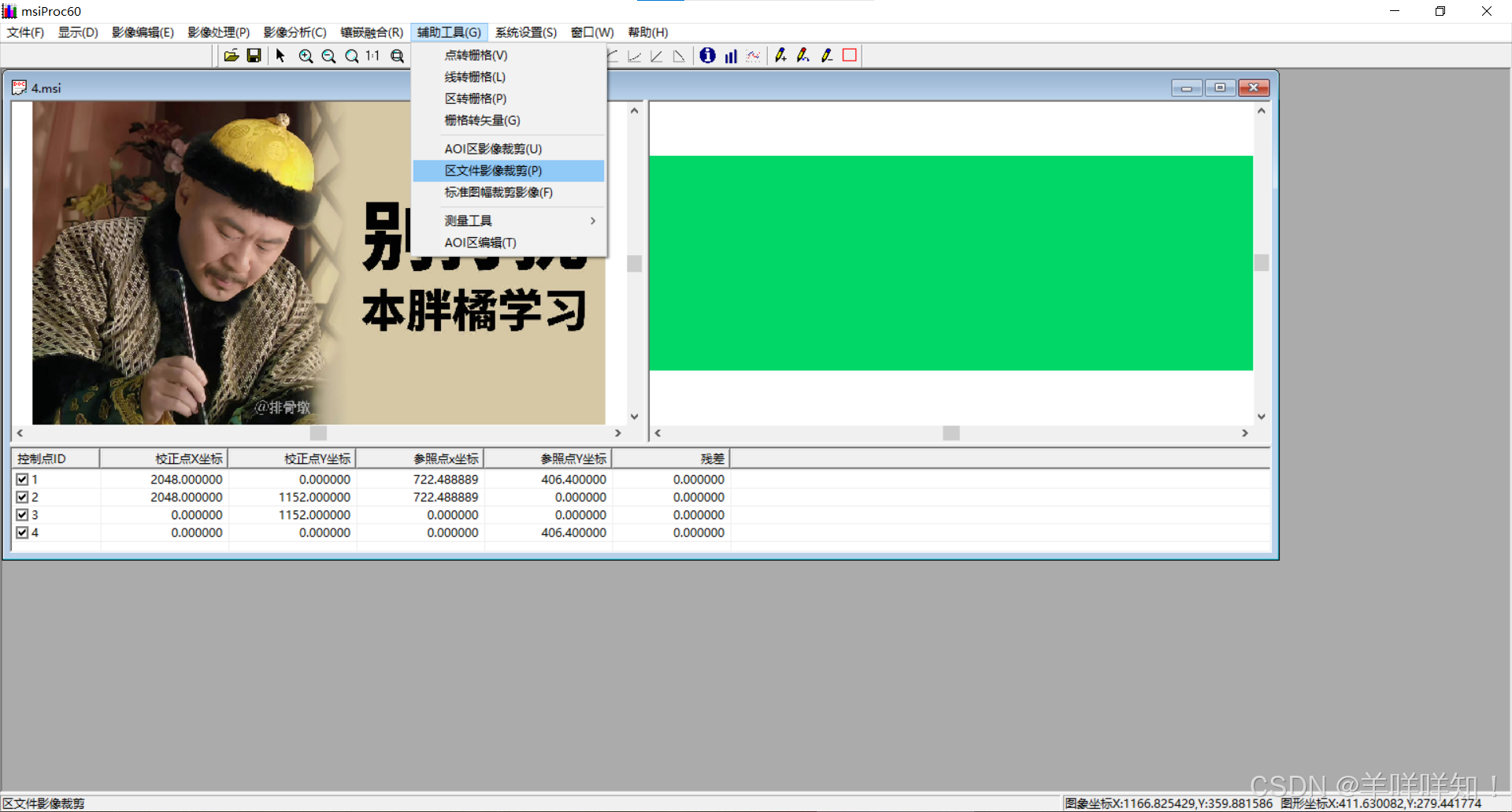Open the 镶嵌融合(R) menu
Screen dimensions: 1512x812
372,32
